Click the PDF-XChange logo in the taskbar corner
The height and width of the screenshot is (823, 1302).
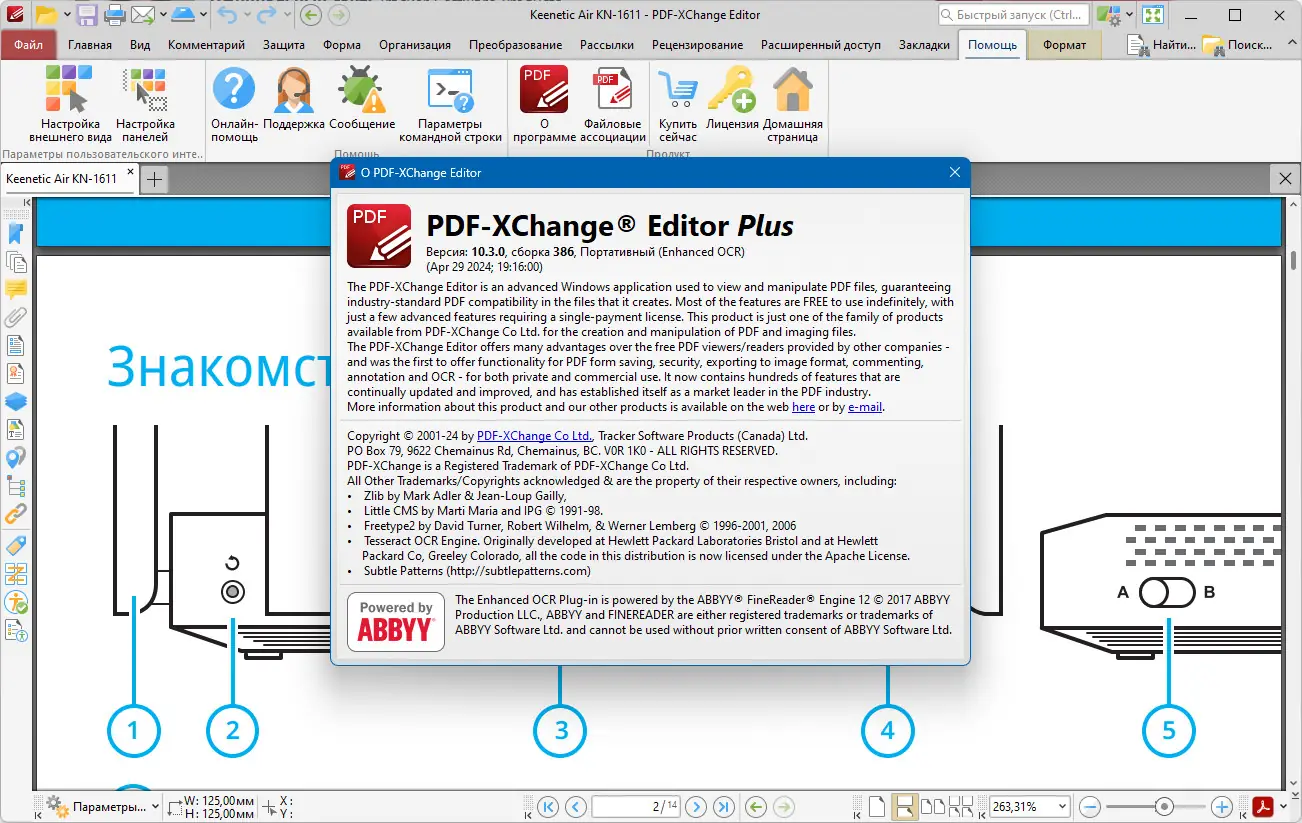pyautogui.click(x=1263, y=806)
